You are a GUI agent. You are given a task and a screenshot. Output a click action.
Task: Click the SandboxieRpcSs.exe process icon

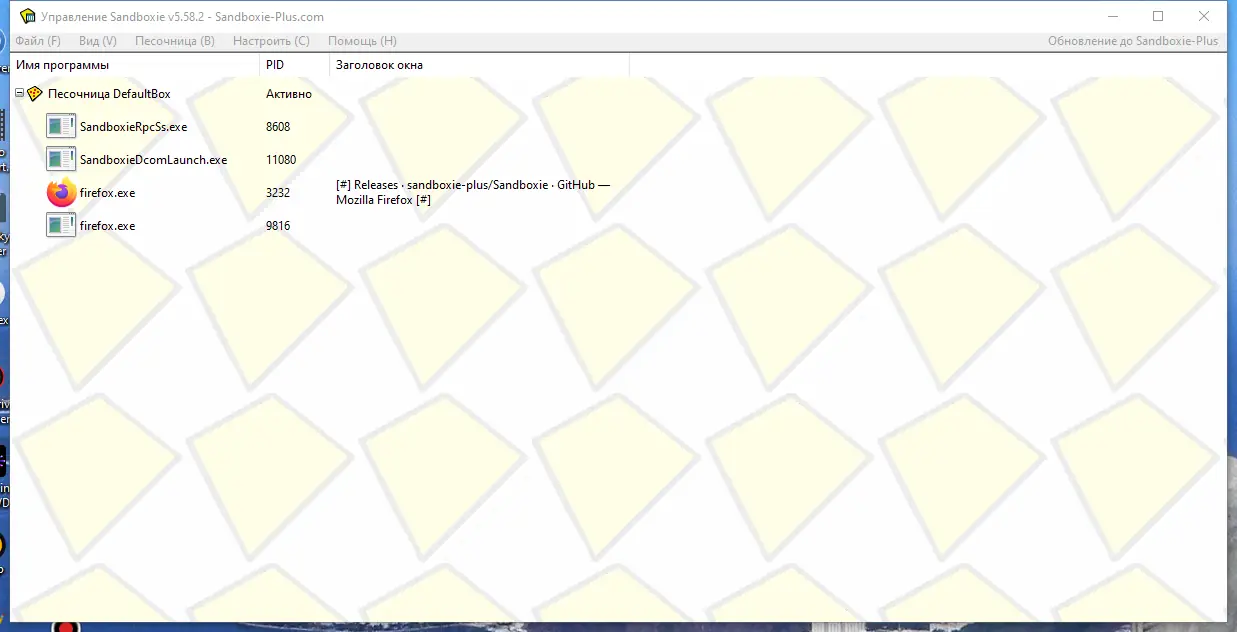coord(61,127)
